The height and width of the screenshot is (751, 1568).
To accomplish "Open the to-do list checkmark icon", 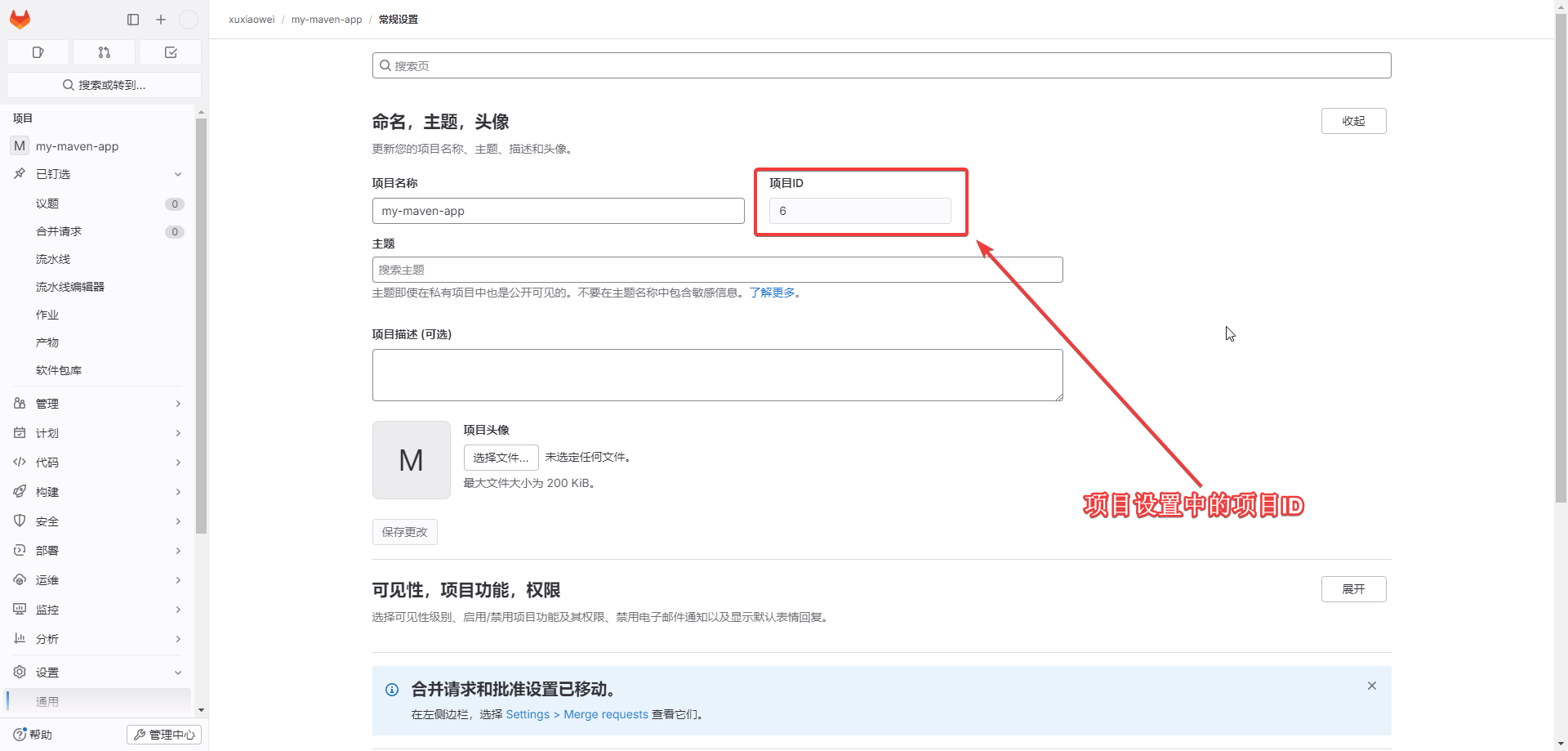I will point(171,52).
